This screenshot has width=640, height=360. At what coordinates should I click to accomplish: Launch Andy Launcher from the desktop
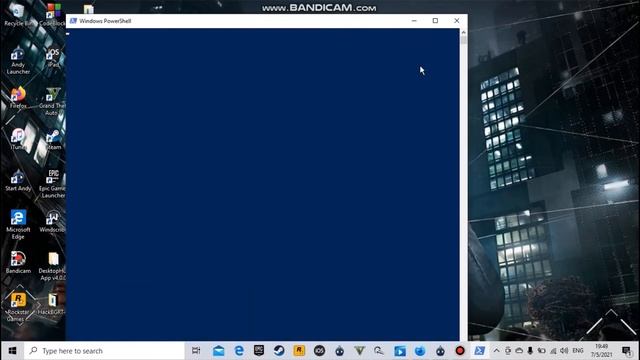click(18, 60)
